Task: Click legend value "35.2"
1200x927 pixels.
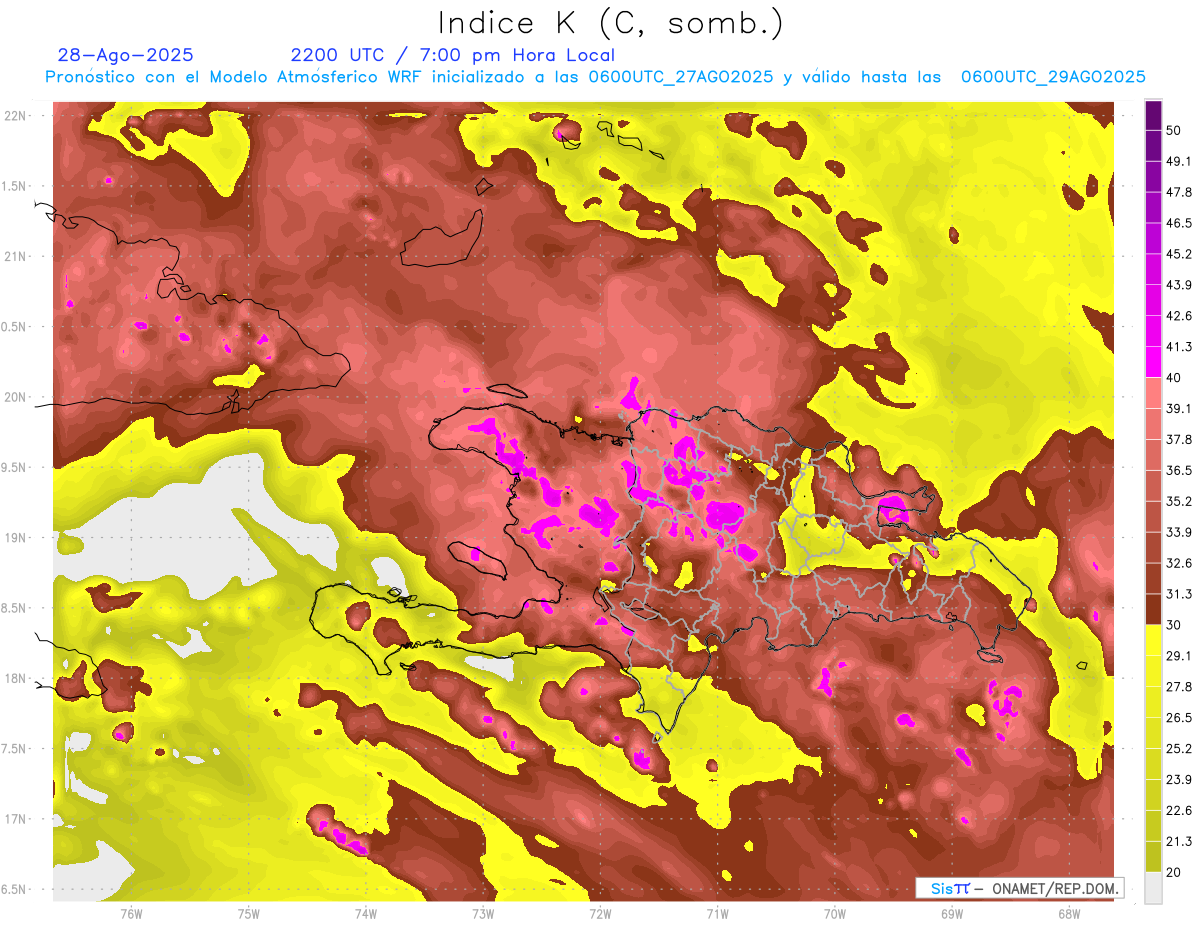Action: tap(1178, 501)
